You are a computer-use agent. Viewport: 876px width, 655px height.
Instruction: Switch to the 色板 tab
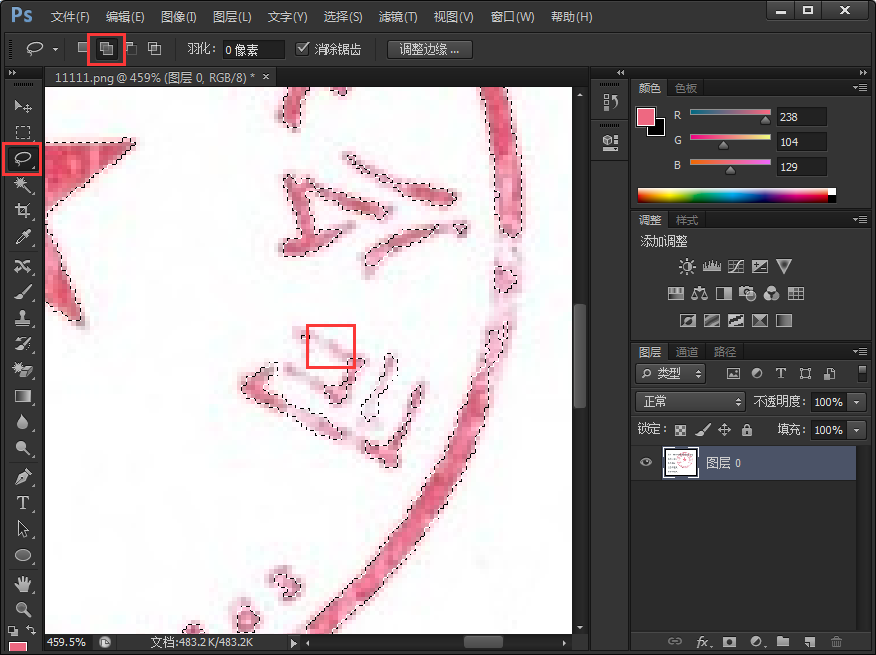click(685, 88)
